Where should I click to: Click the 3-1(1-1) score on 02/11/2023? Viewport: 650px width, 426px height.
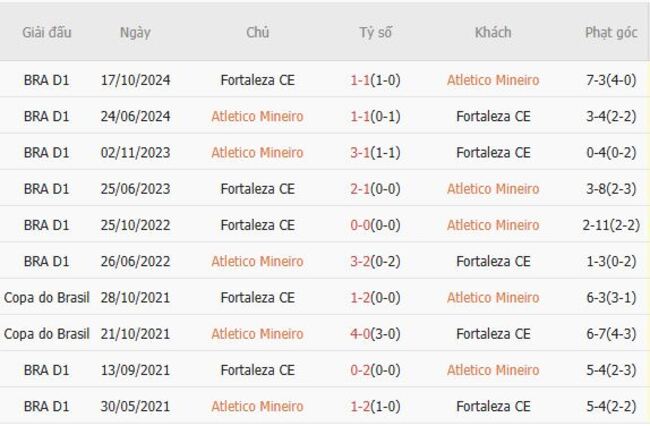(x=376, y=153)
